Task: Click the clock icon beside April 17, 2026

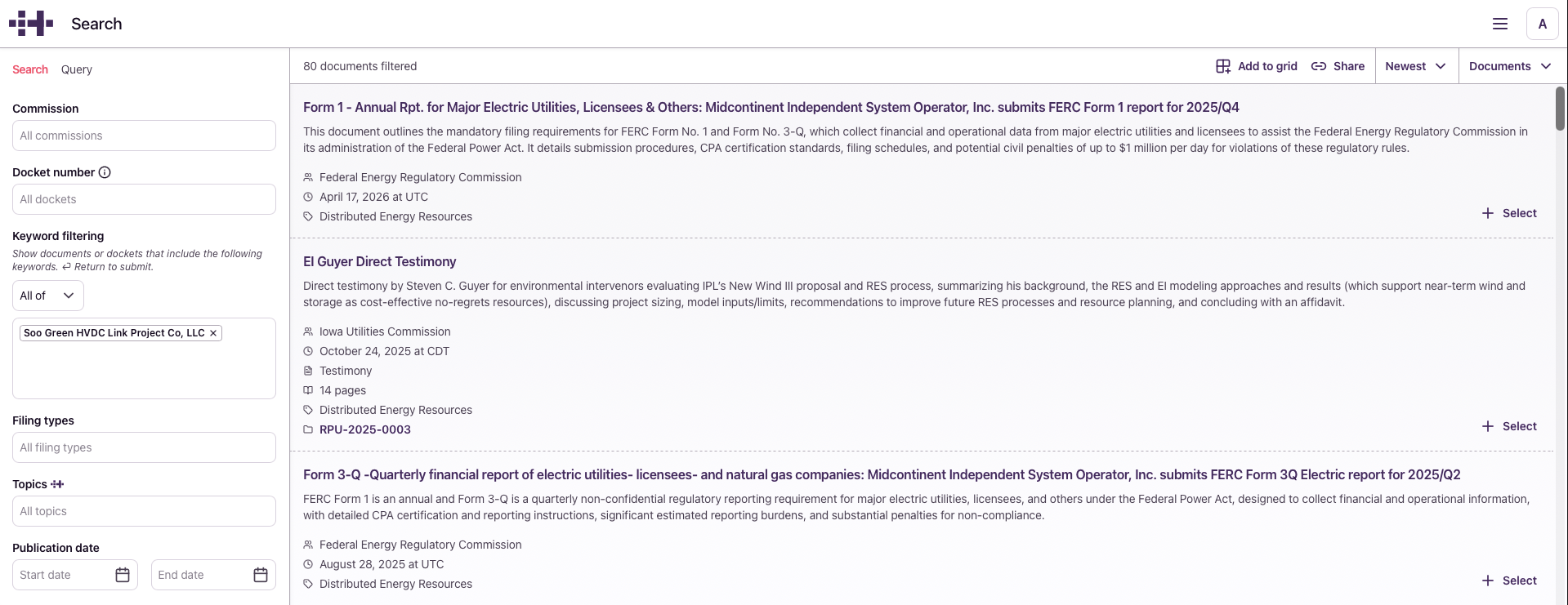Action: point(308,197)
